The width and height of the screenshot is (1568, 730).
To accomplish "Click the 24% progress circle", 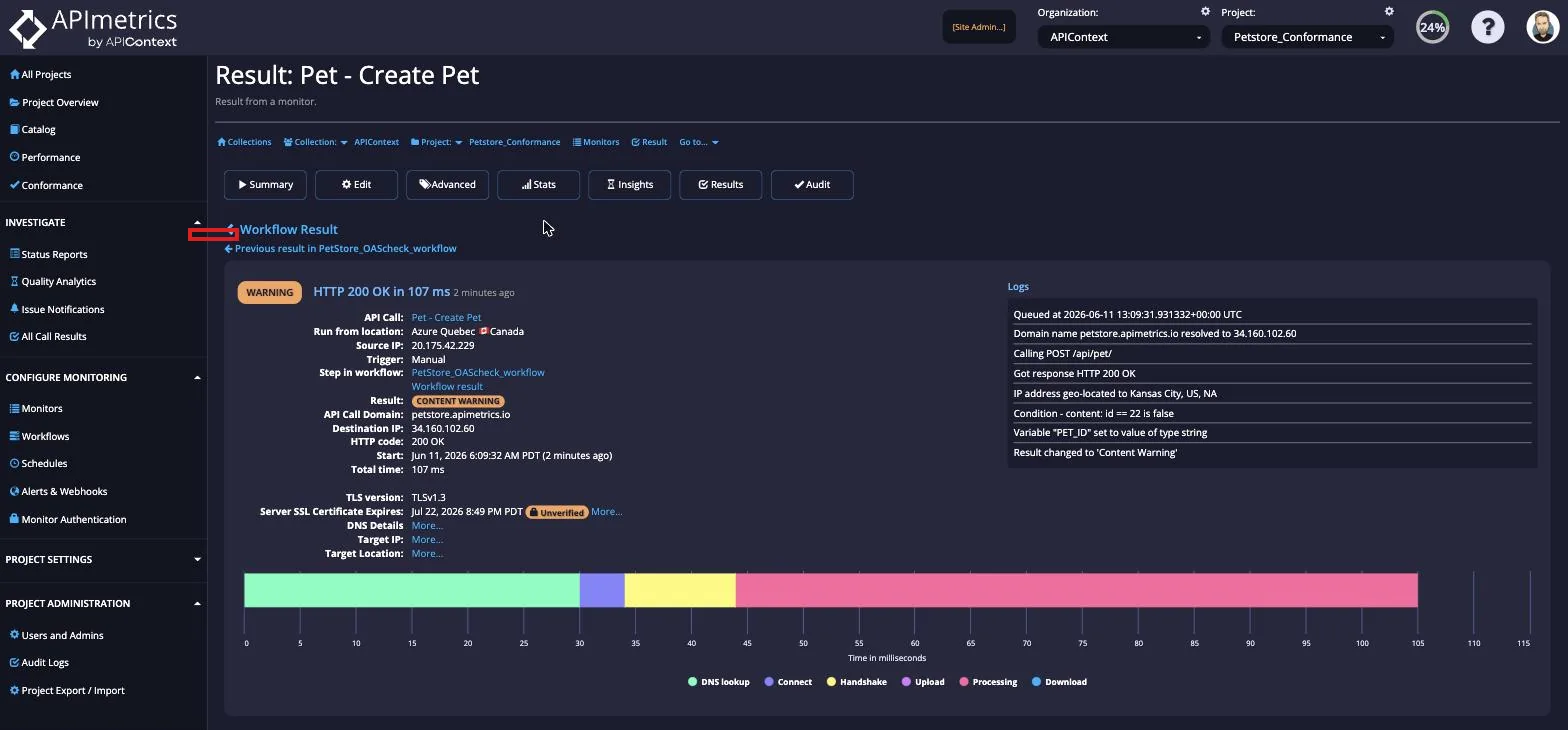I will click(1432, 27).
